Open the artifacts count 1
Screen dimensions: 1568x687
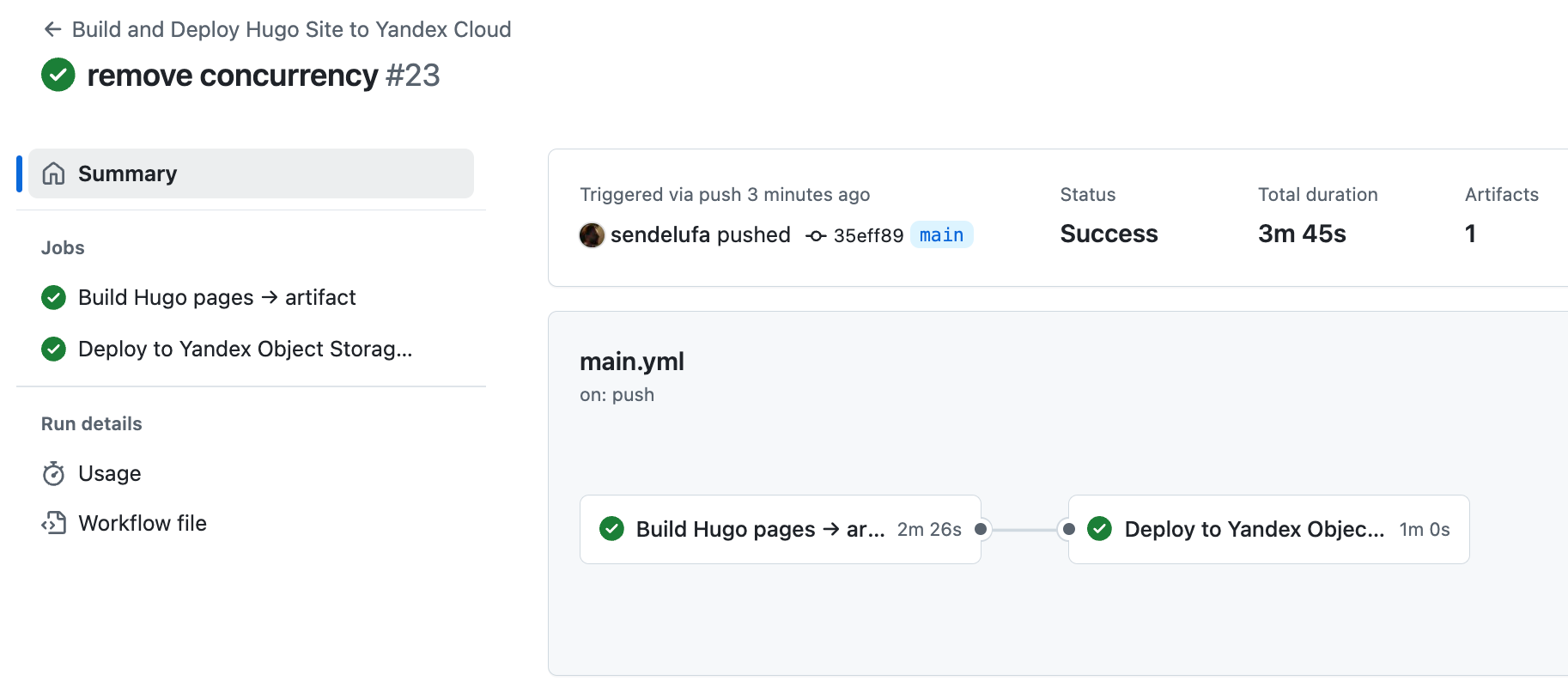[x=1470, y=234]
